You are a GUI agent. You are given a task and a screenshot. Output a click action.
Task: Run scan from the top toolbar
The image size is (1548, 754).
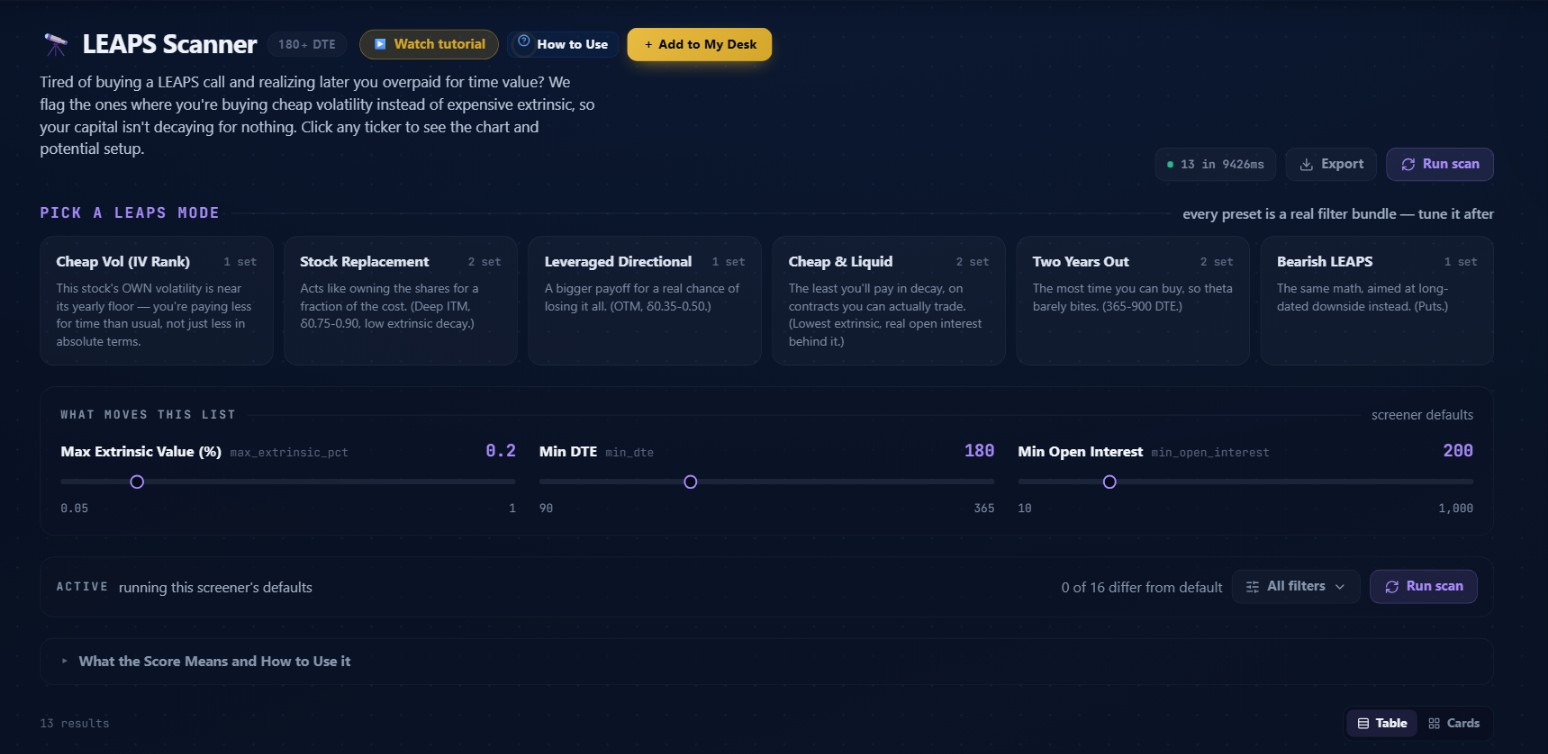coord(1440,164)
